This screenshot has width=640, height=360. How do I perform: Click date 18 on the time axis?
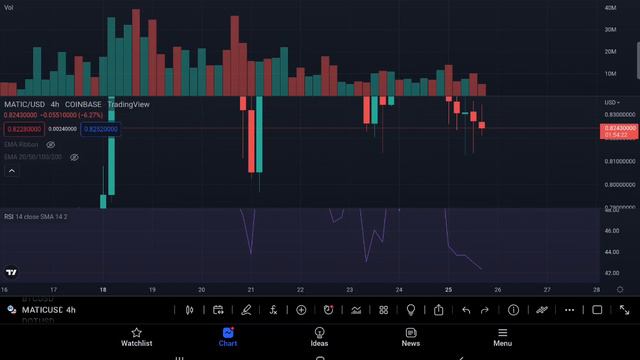tap(103, 290)
